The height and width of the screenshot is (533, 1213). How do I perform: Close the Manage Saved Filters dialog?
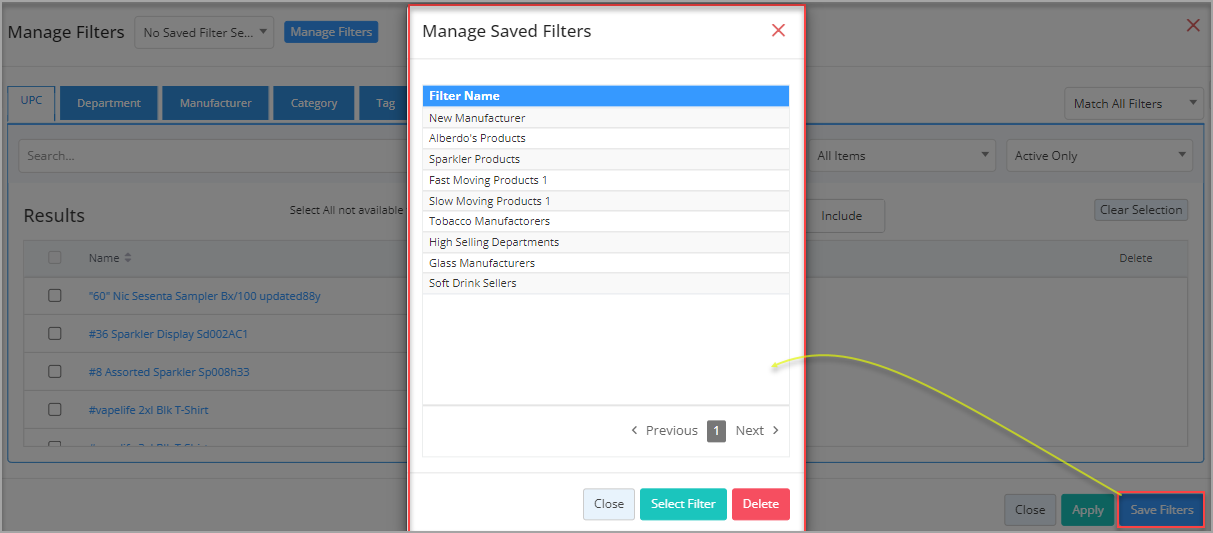[778, 31]
